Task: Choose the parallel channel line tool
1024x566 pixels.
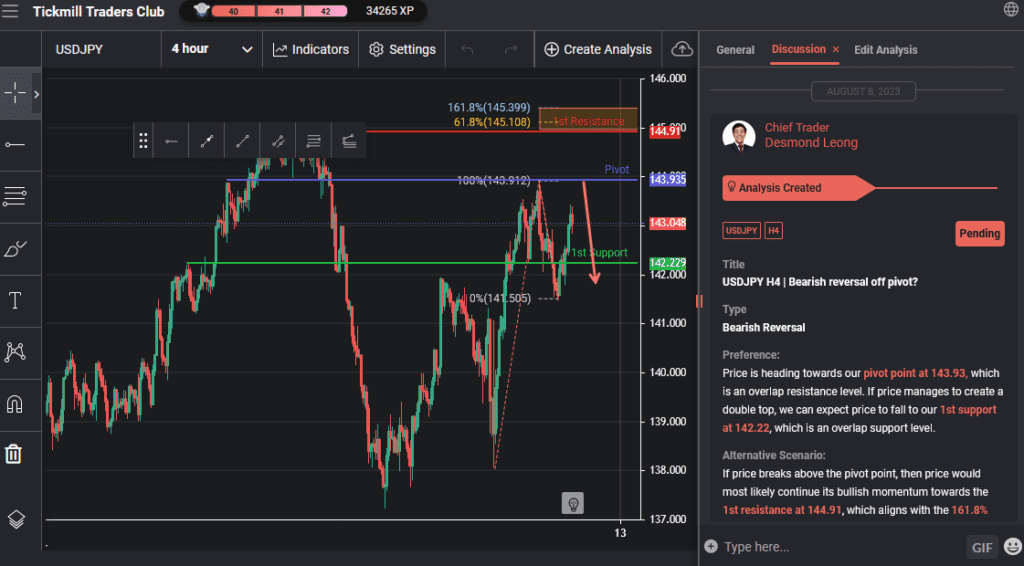Action: [x=278, y=140]
